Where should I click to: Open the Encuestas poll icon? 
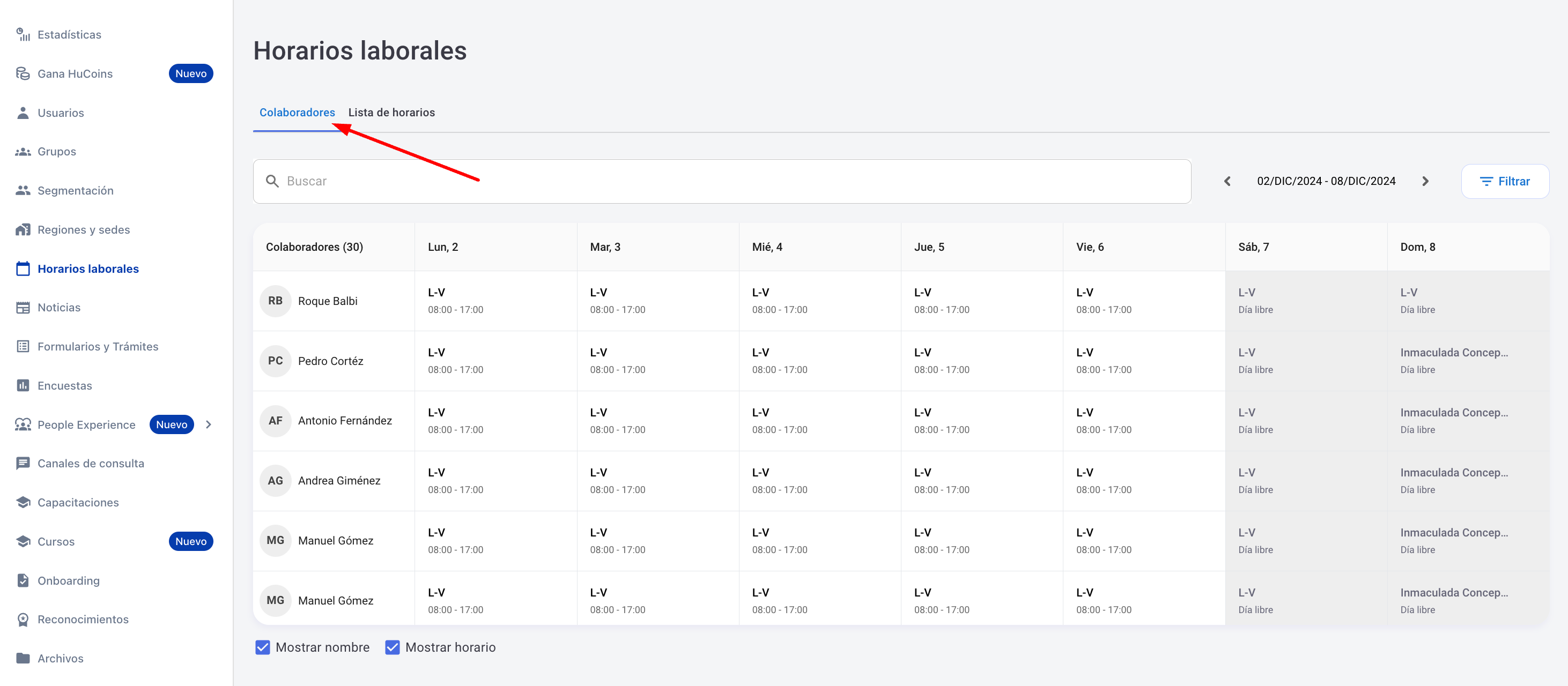23,385
